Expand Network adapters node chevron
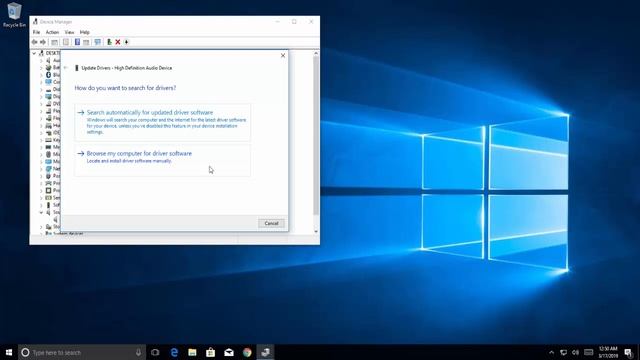Image resolution: width=640 pixels, height=360 pixels. [41, 169]
